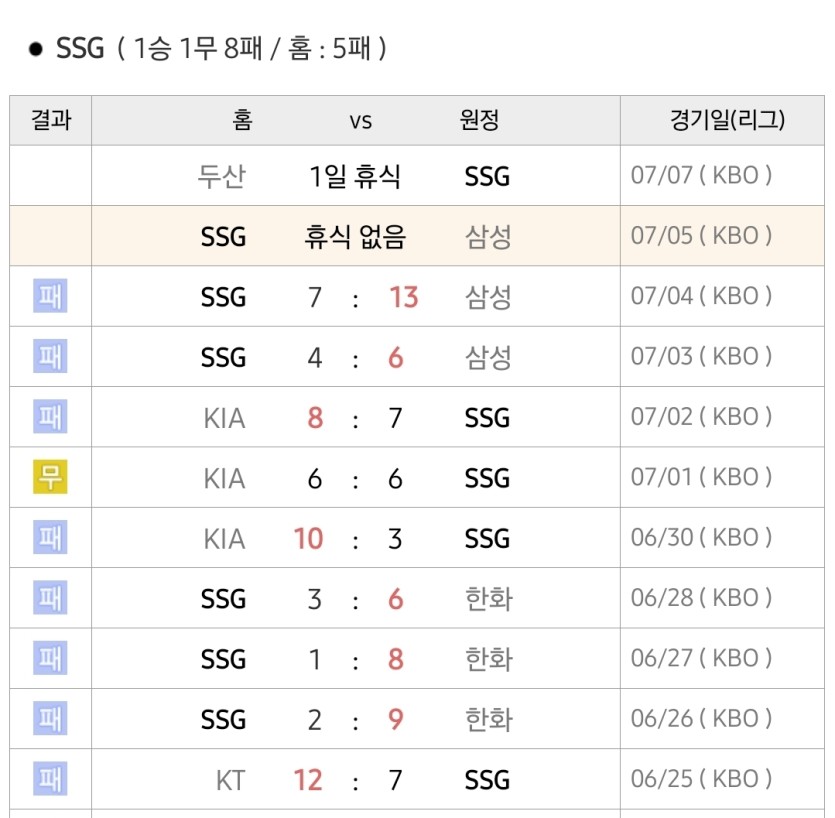835x818 pixels.
Task: Click date 06/25 ( KBO )
Action: [x=701, y=779]
